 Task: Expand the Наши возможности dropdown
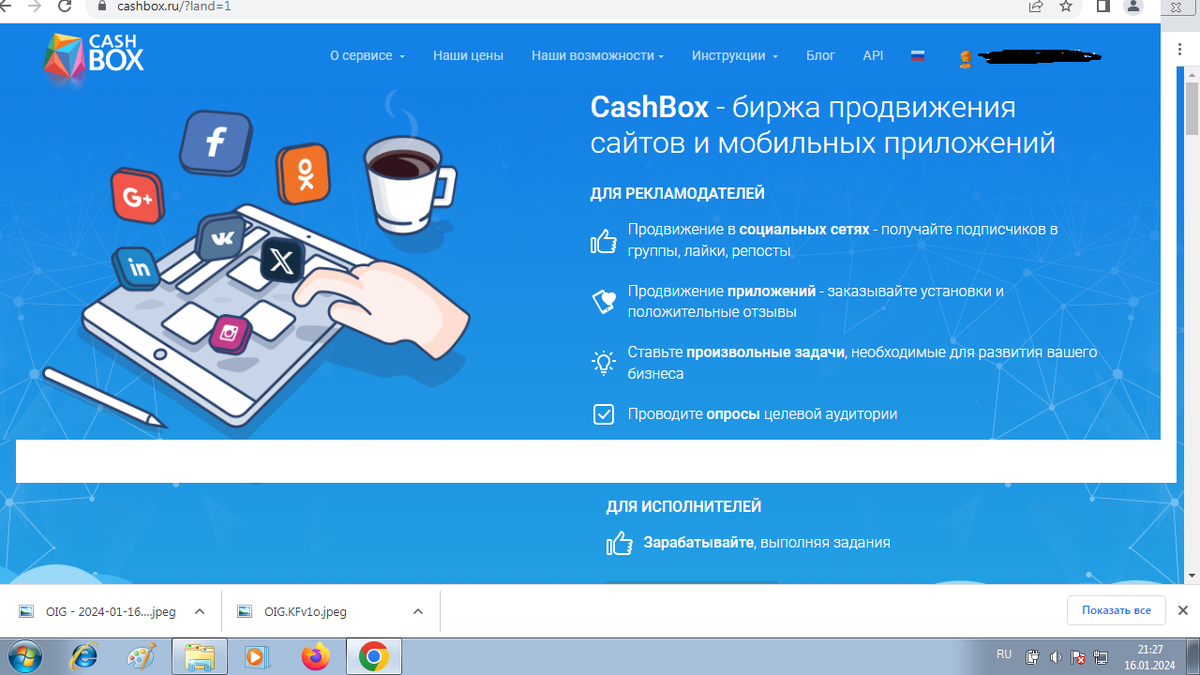pos(597,56)
